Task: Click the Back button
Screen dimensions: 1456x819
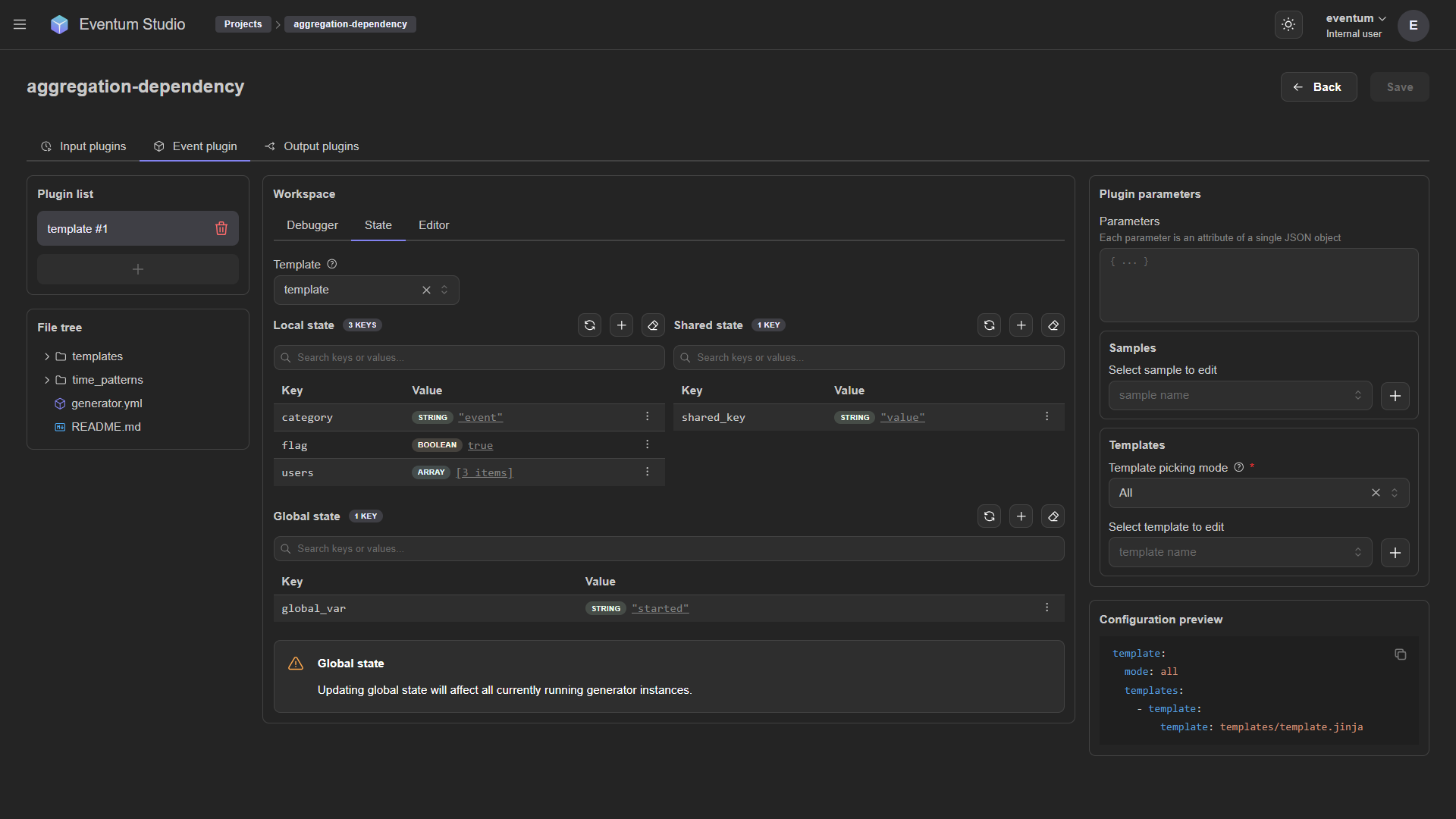Action: (x=1319, y=87)
